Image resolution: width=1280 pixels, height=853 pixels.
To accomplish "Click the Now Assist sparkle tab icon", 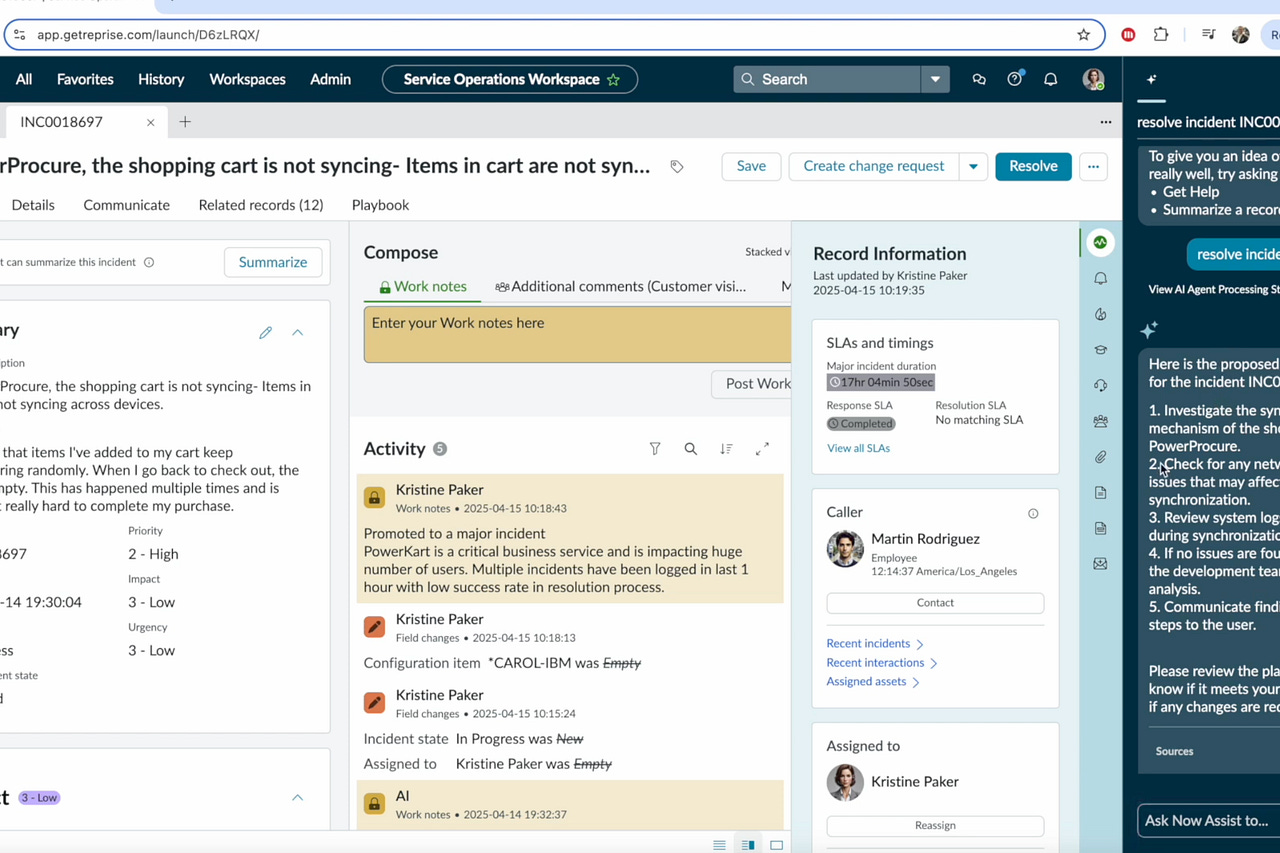I will [1151, 79].
